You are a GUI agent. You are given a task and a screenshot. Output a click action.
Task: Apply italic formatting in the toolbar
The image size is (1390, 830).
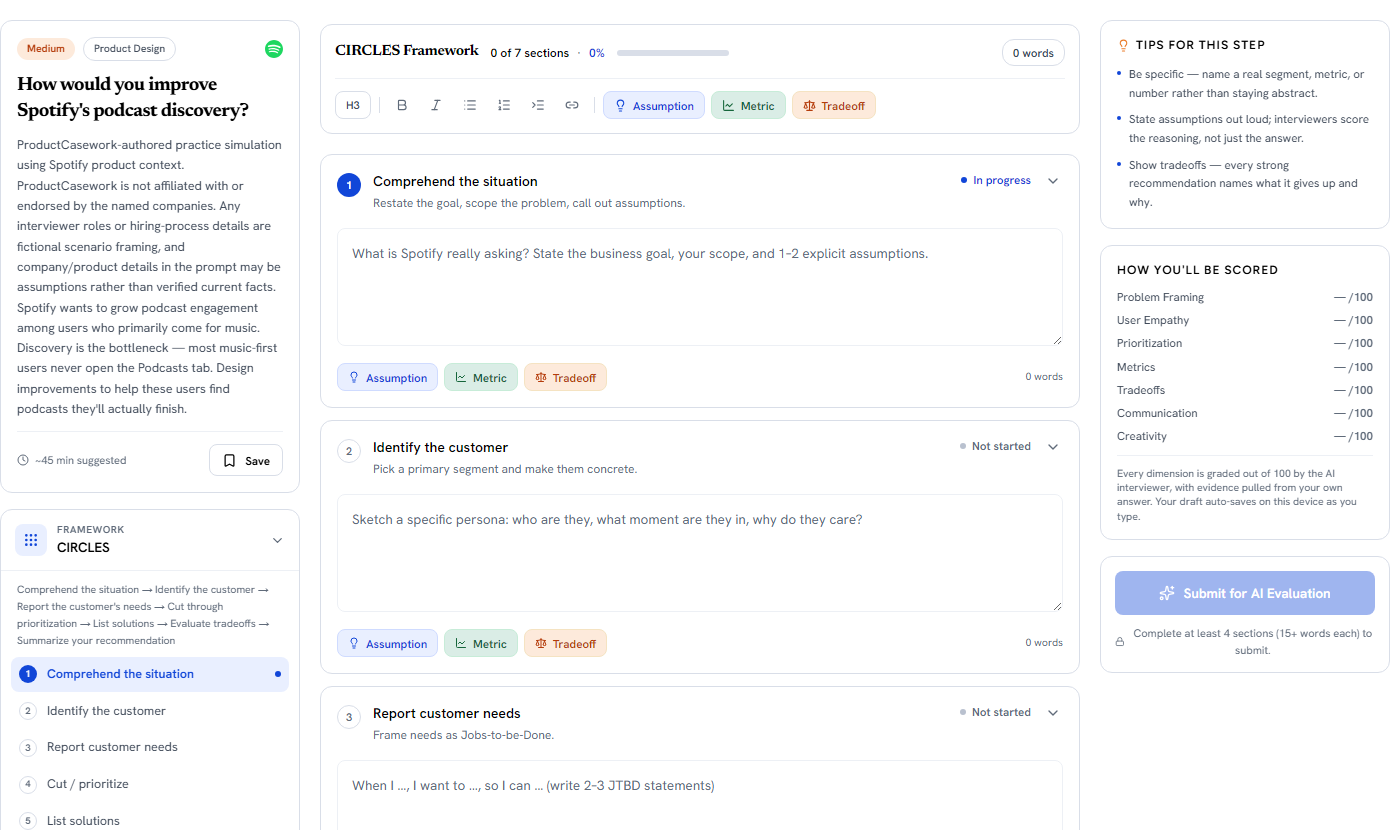(x=436, y=105)
